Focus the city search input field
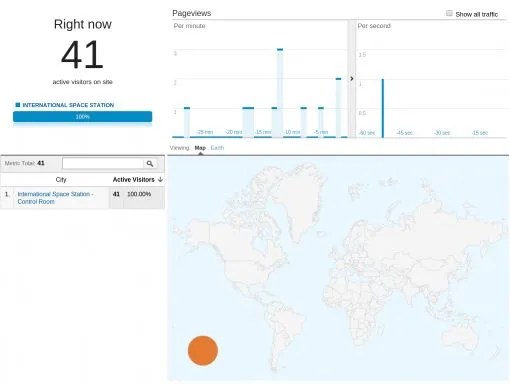Image resolution: width=510 pixels, height=384 pixels. click(103, 163)
